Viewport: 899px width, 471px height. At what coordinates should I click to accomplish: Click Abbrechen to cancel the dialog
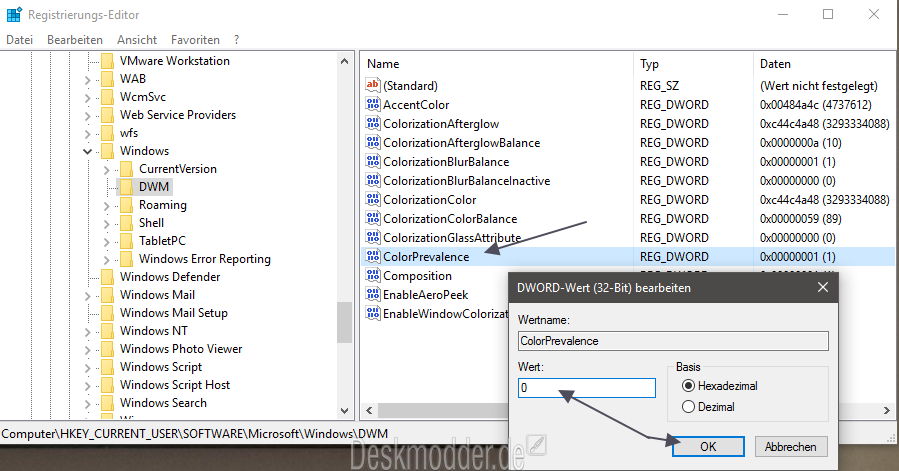tap(790, 446)
